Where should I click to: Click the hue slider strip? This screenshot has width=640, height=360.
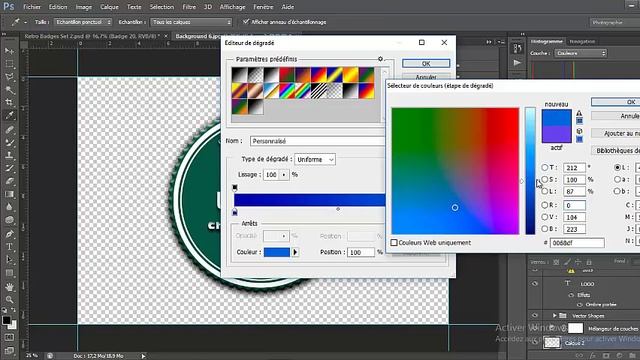coord(530,171)
